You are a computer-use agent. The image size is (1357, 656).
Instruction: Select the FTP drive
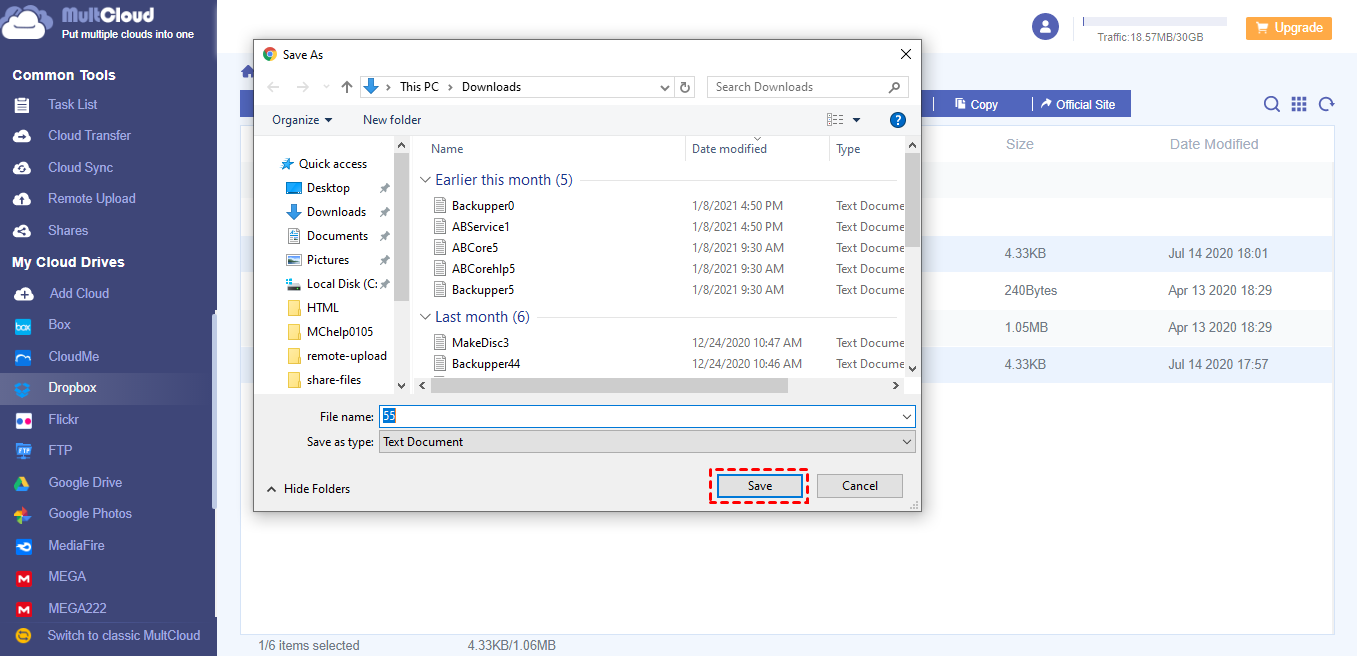(x=60, y=450)
